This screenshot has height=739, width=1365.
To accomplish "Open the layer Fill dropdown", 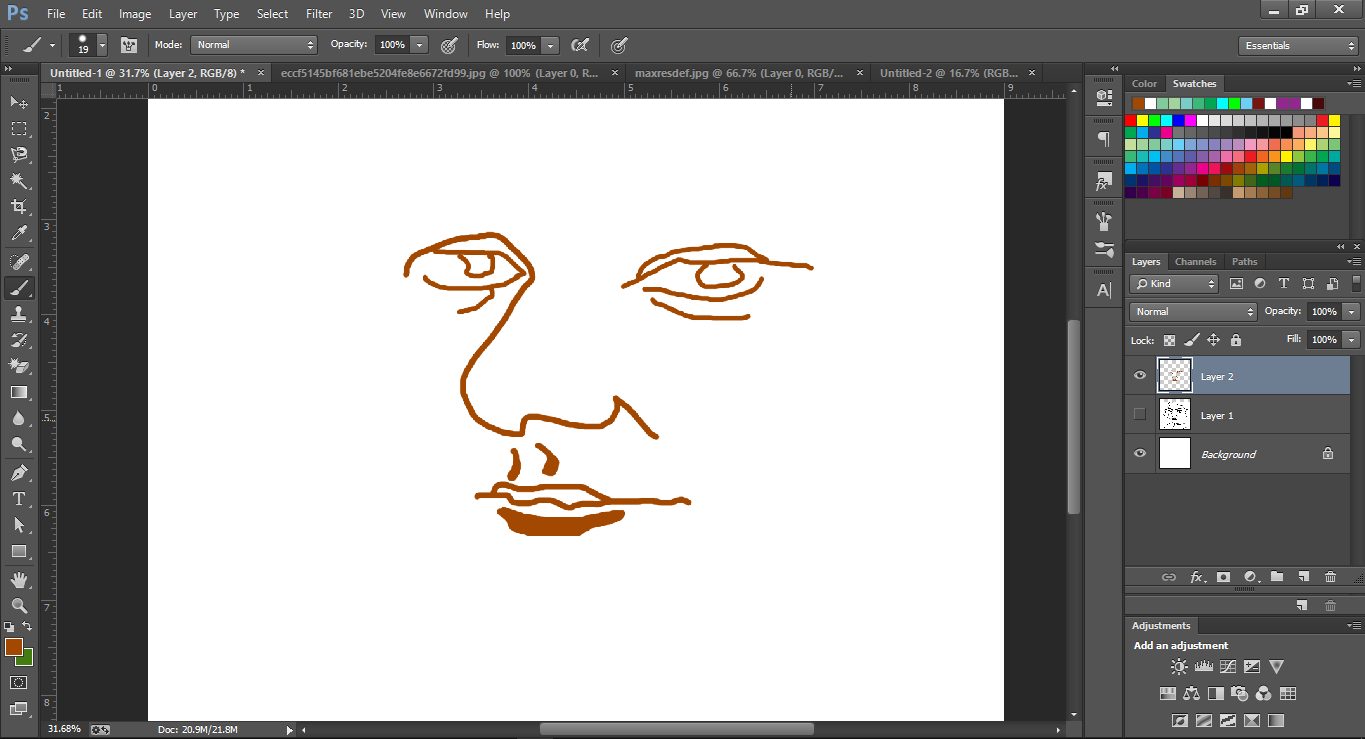I will point(1352,340).
